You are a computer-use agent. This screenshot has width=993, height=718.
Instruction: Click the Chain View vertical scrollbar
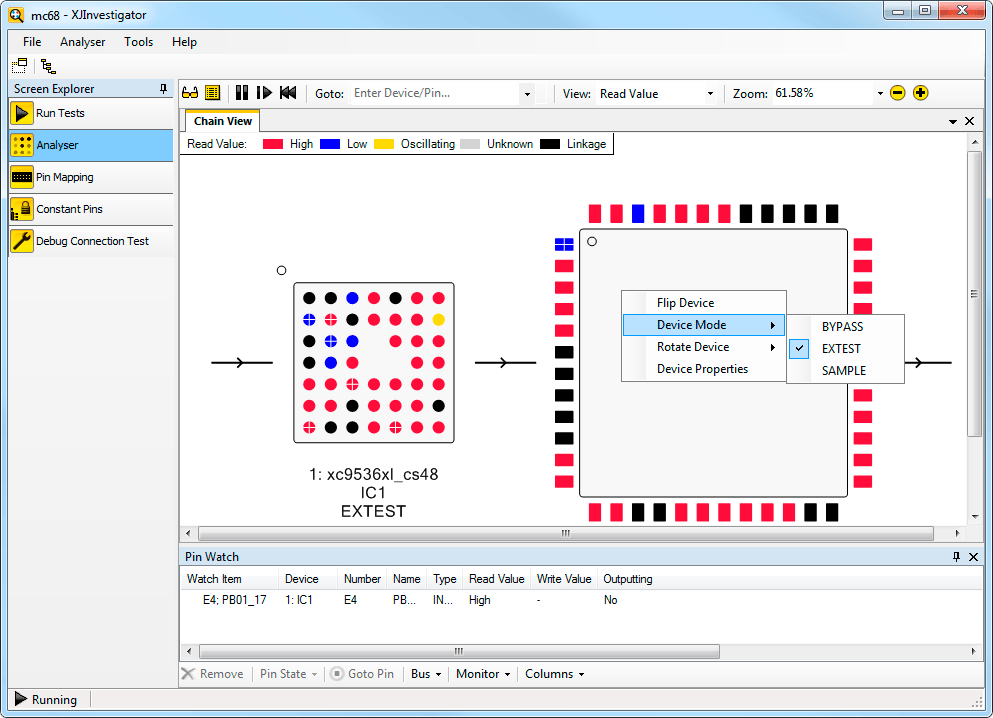tap(975, 293)
